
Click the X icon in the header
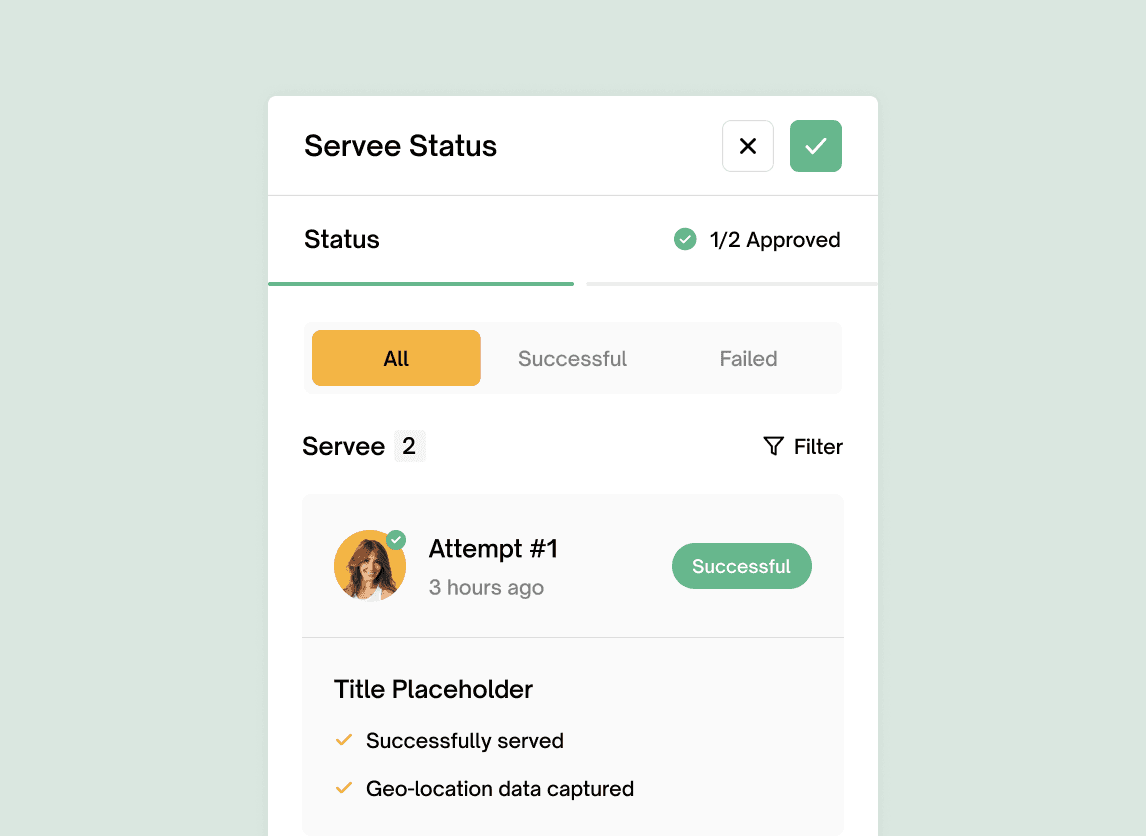(747, 146)
